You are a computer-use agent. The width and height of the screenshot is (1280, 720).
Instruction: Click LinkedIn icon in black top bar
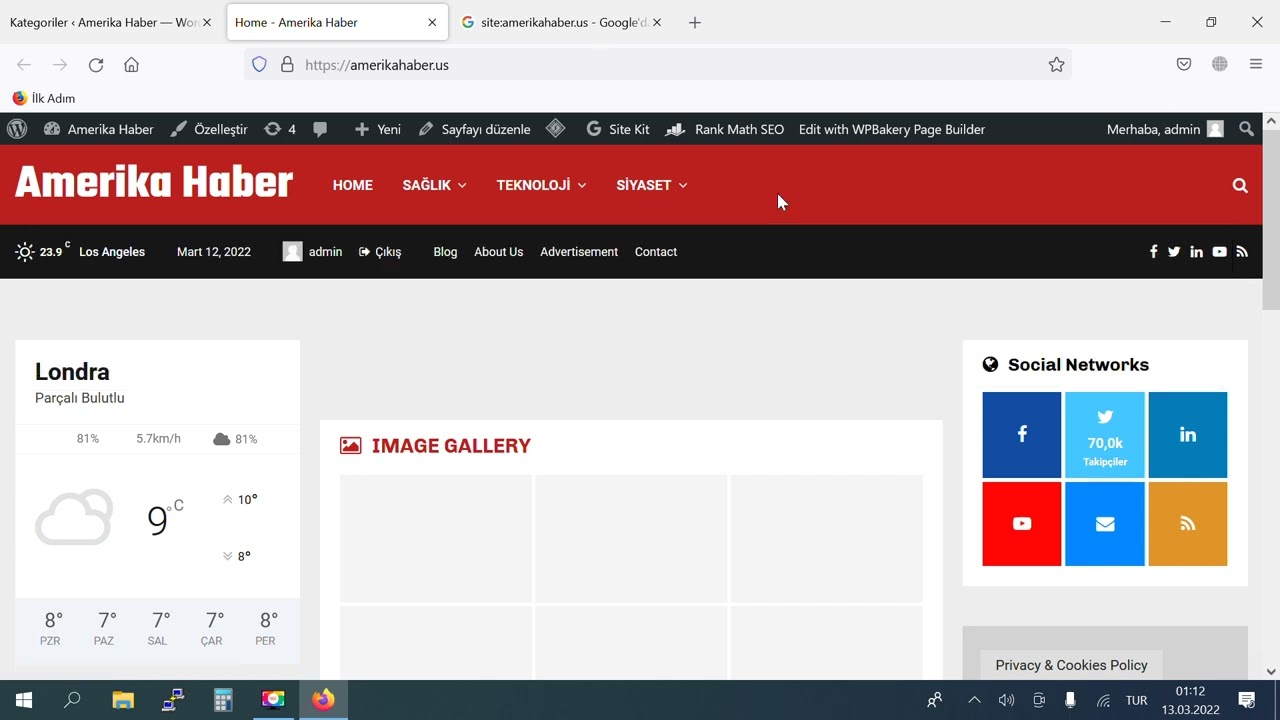(x=1196, y=252)
